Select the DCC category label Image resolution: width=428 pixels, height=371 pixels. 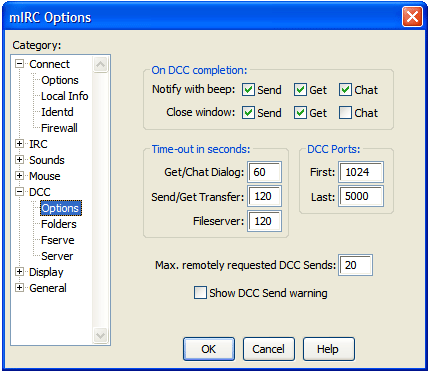(40, 192)
